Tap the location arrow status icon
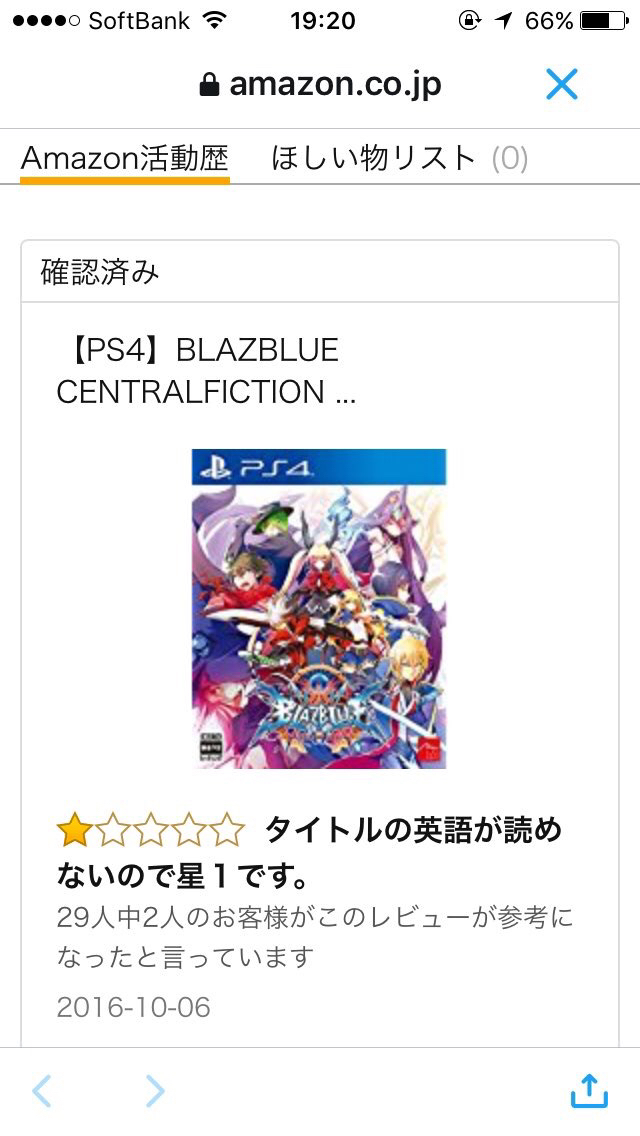Screen dimensions: 640x1136 (x=504, y=20)
